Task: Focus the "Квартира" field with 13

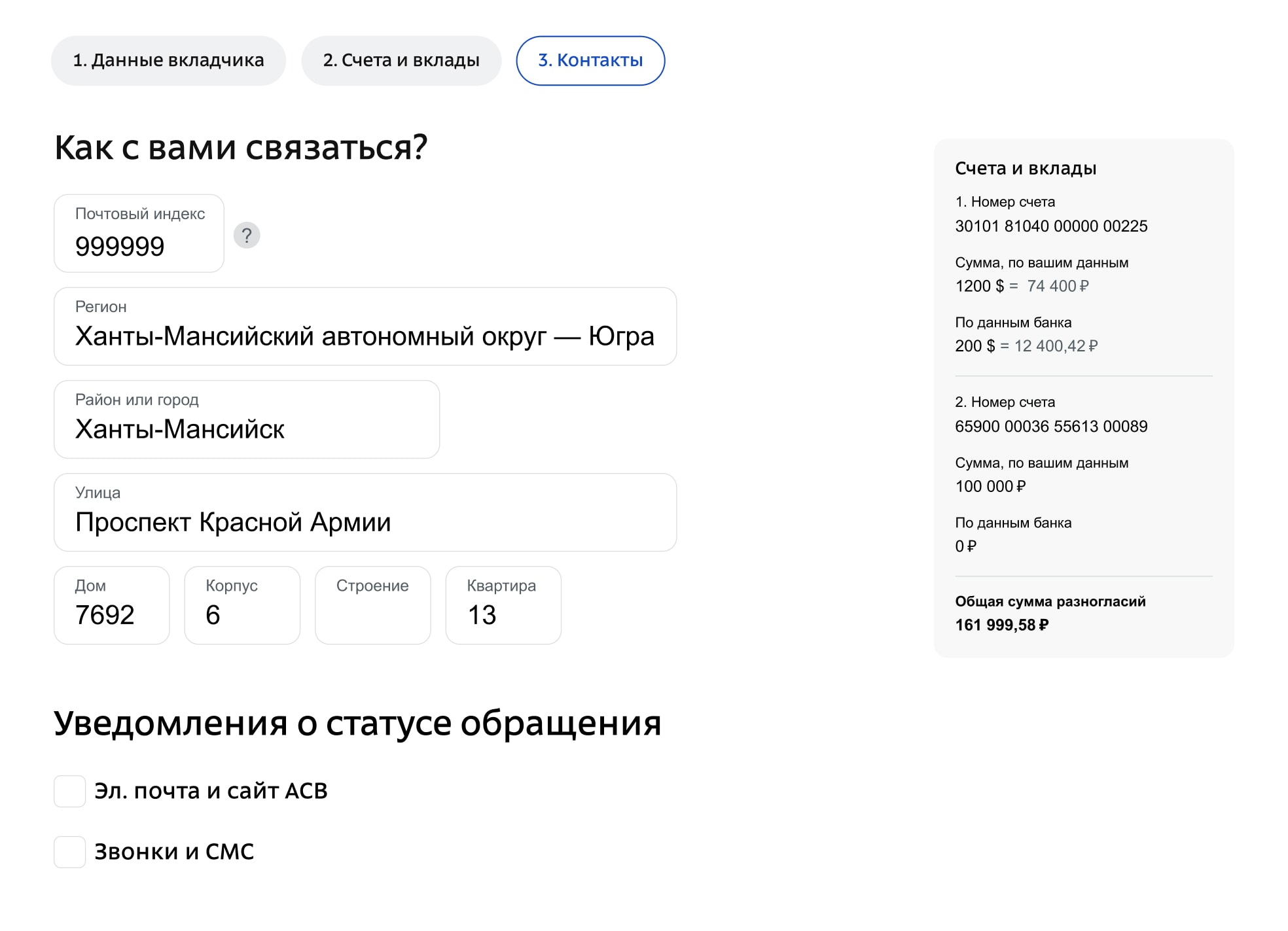Action: [x=503, y=605]
